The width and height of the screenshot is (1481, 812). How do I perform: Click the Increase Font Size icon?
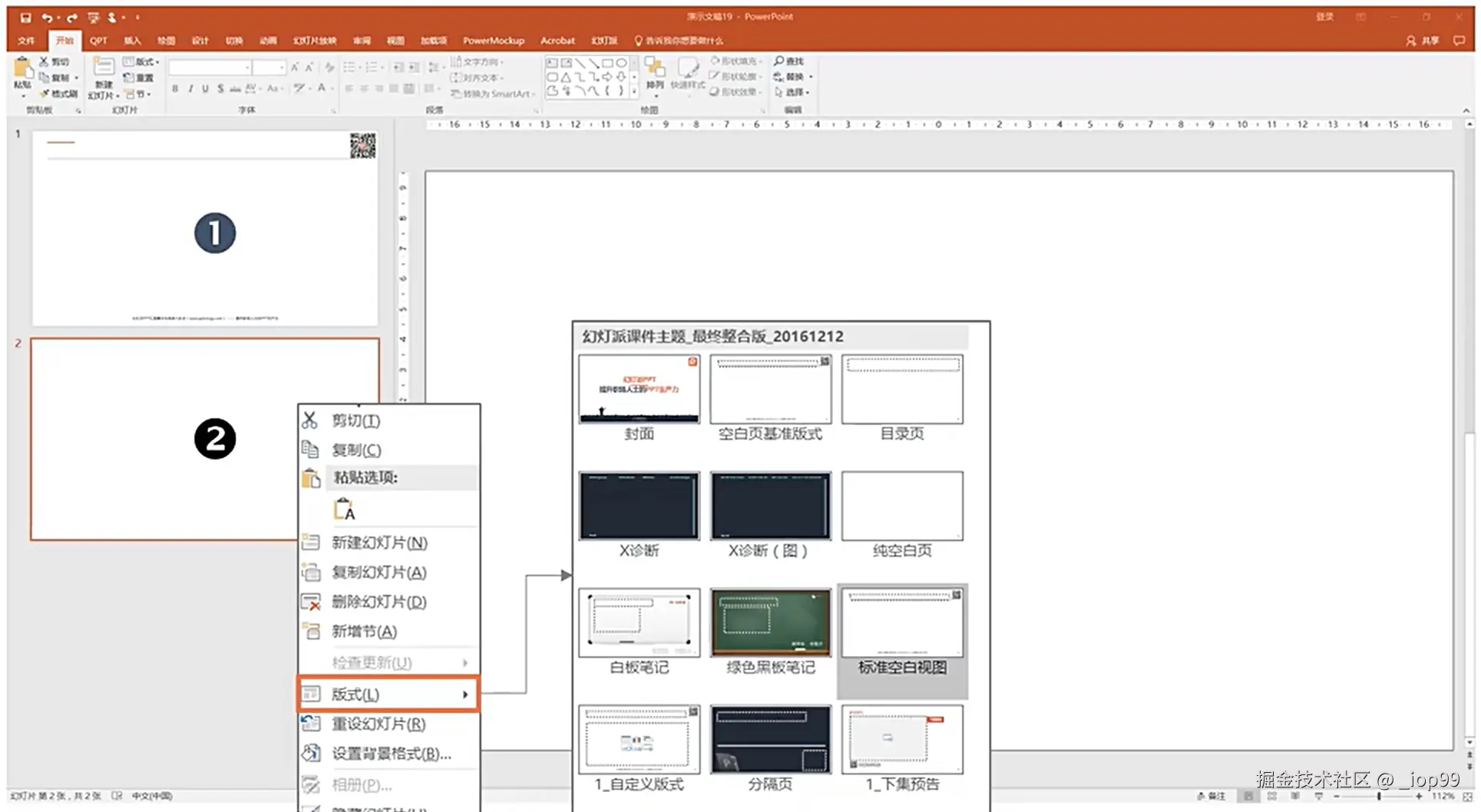click(x=295, y=68)
